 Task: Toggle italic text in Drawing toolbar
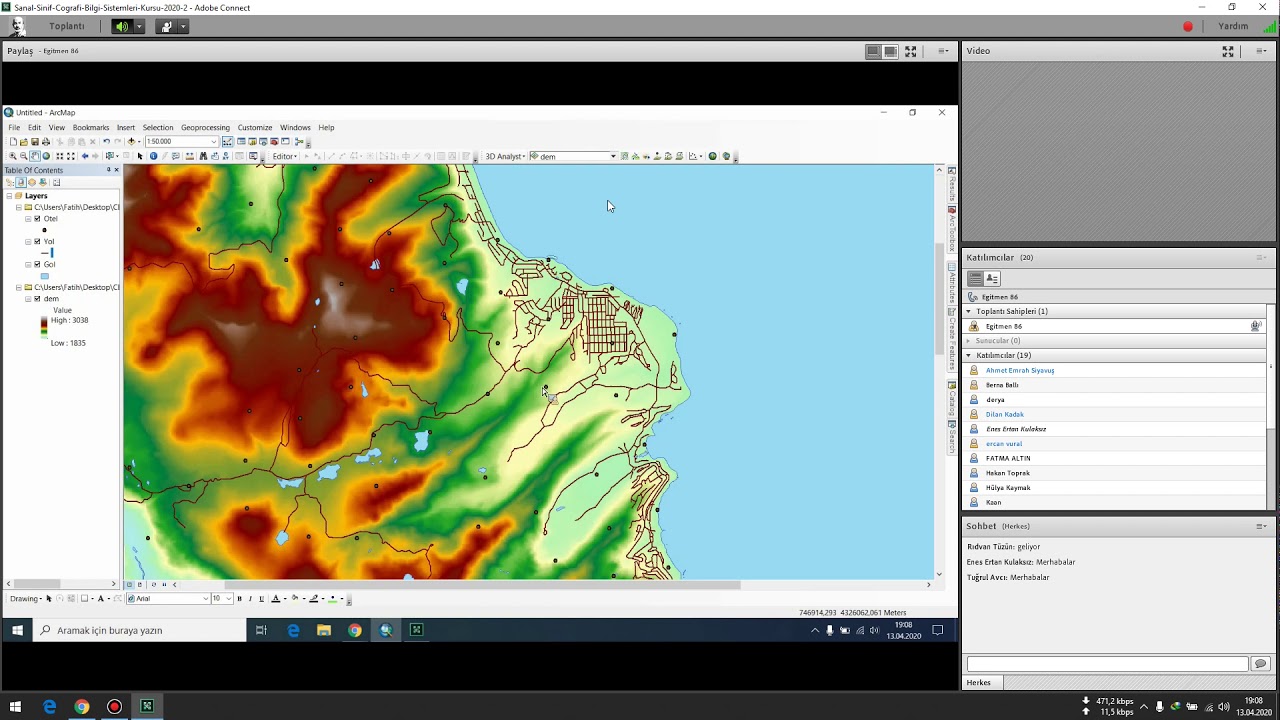pos(250,598)
